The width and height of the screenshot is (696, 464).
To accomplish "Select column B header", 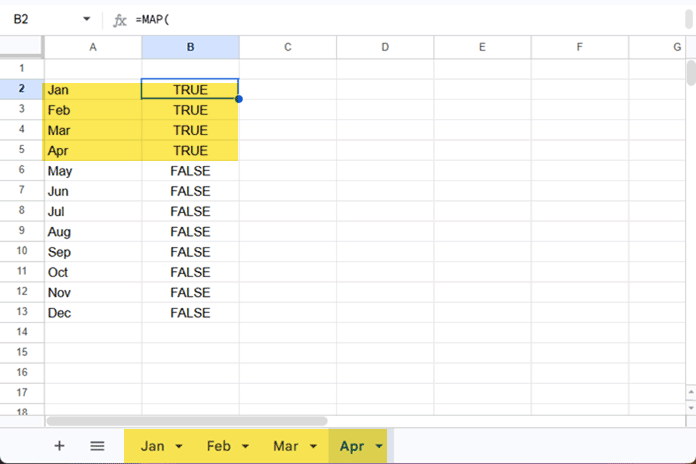I will click(x=190, y=47).
